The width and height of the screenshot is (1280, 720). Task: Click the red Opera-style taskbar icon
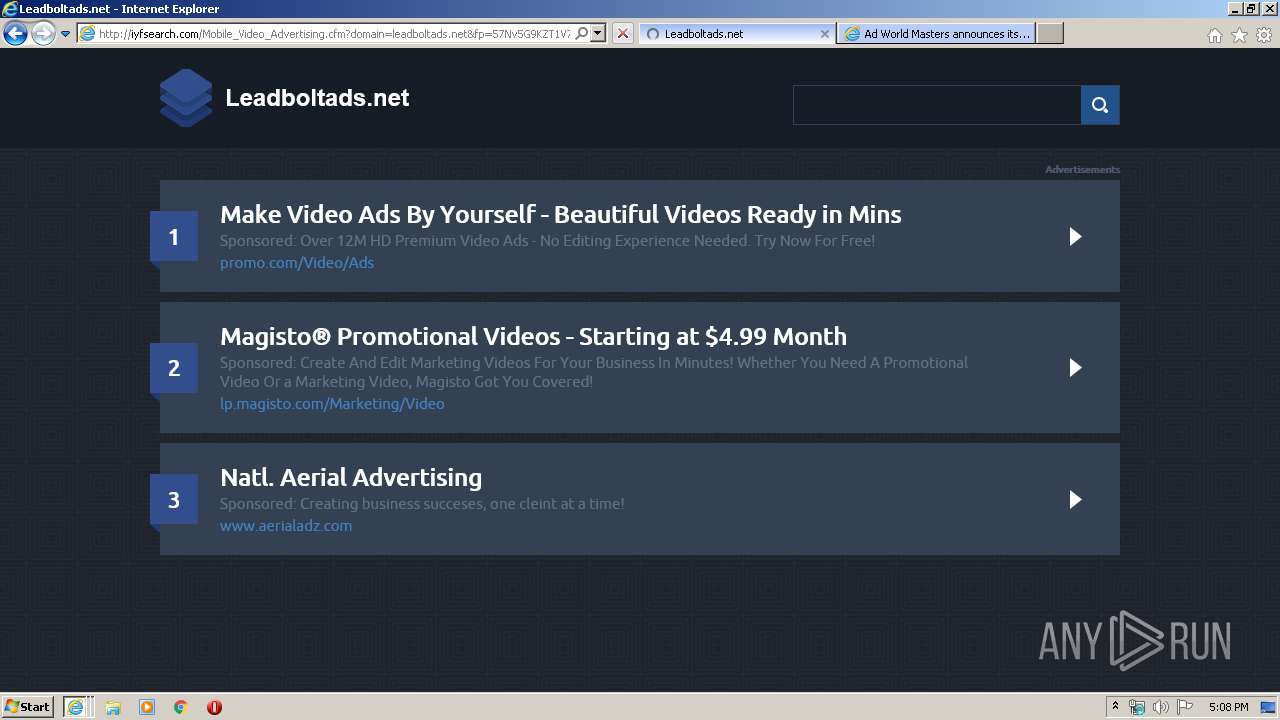[214, 707]
